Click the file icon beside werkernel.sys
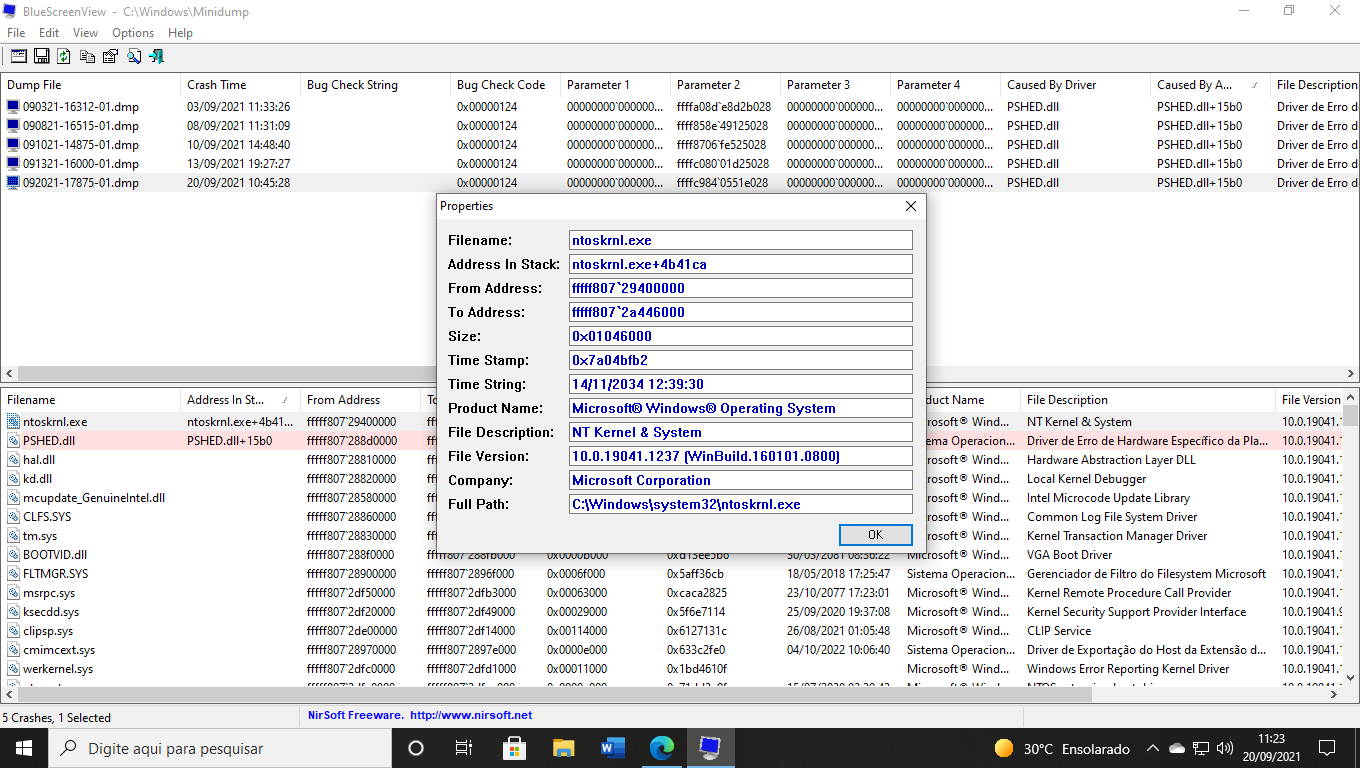The height and width of the screenshot is (768, 1360). click(x=13, y=669)
